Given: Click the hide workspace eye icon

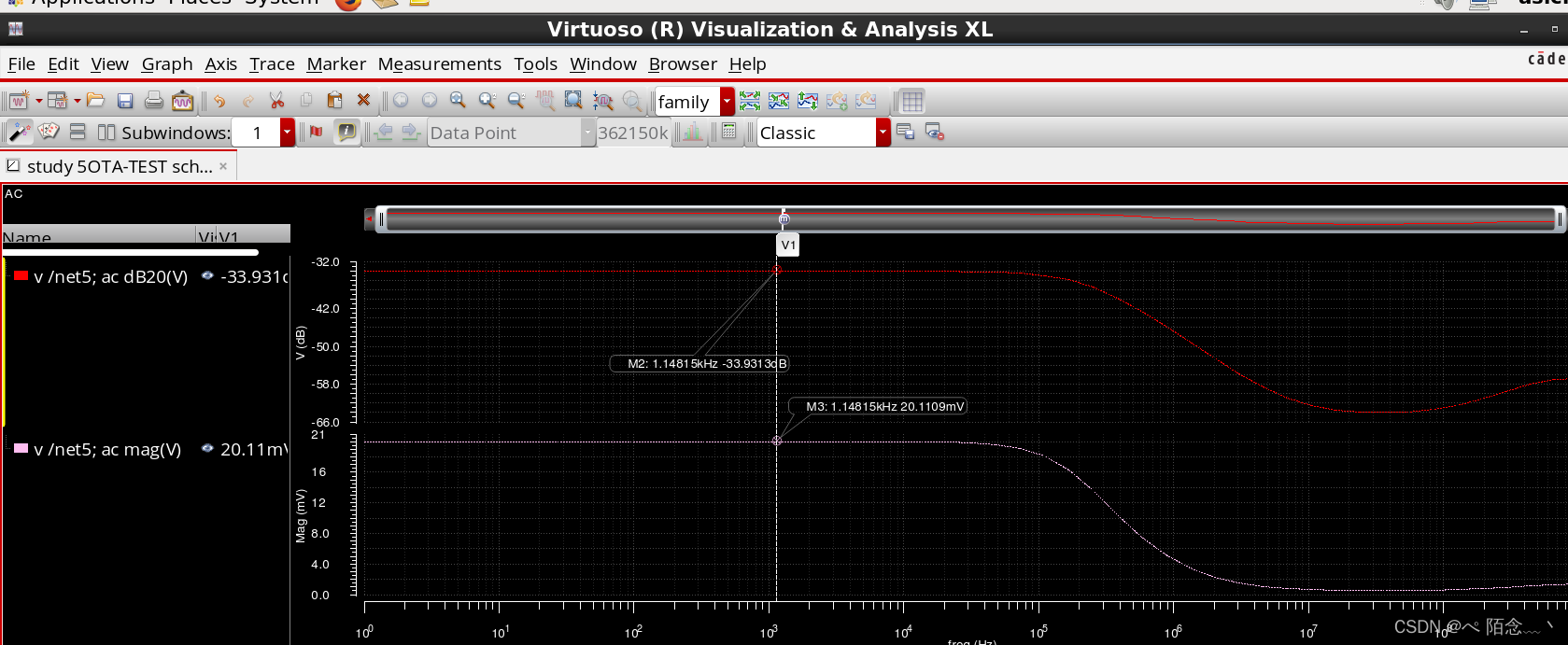Looking at the screenshot, I should pos(935,133).
